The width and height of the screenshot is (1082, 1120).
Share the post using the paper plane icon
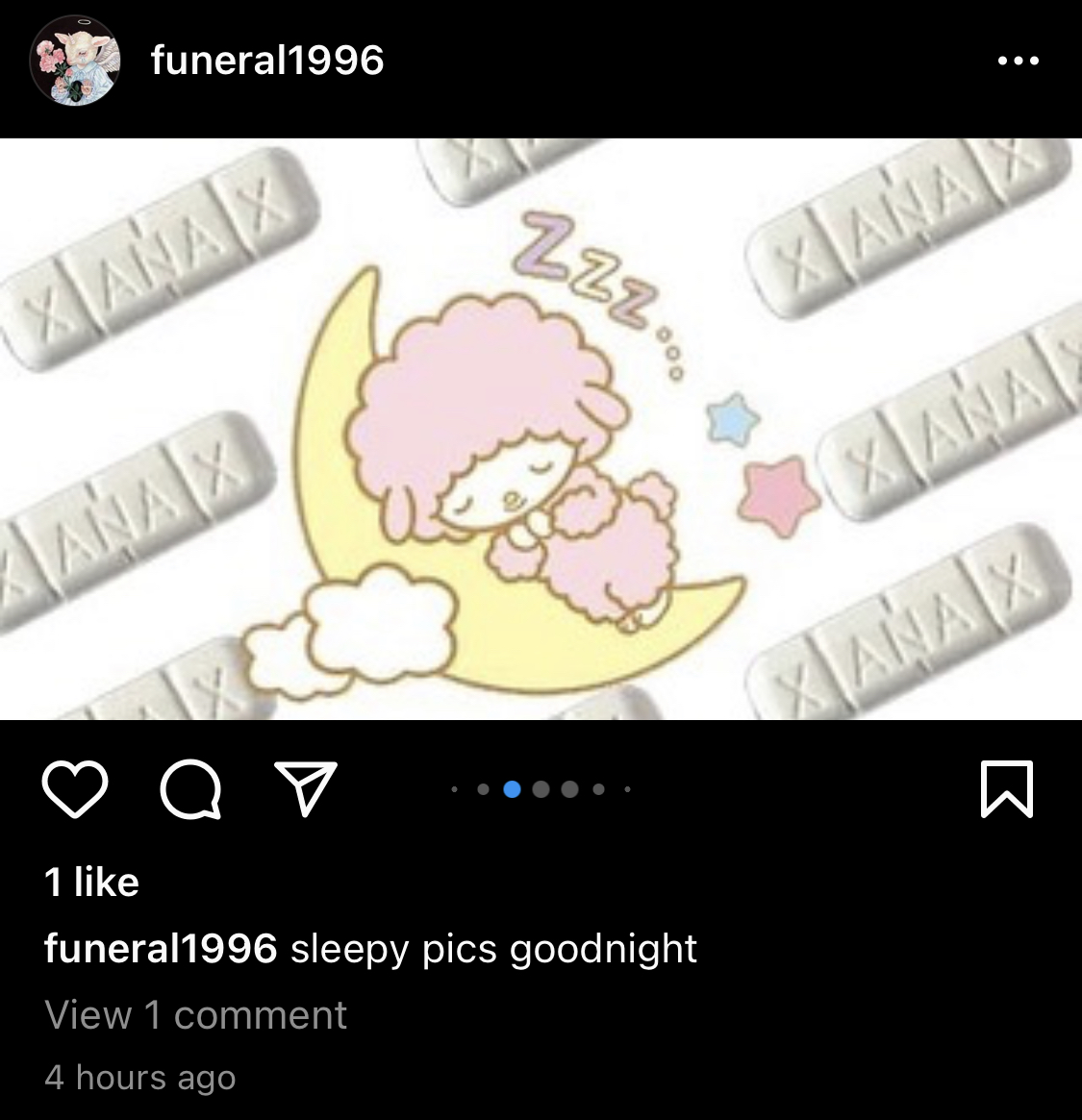306,788
